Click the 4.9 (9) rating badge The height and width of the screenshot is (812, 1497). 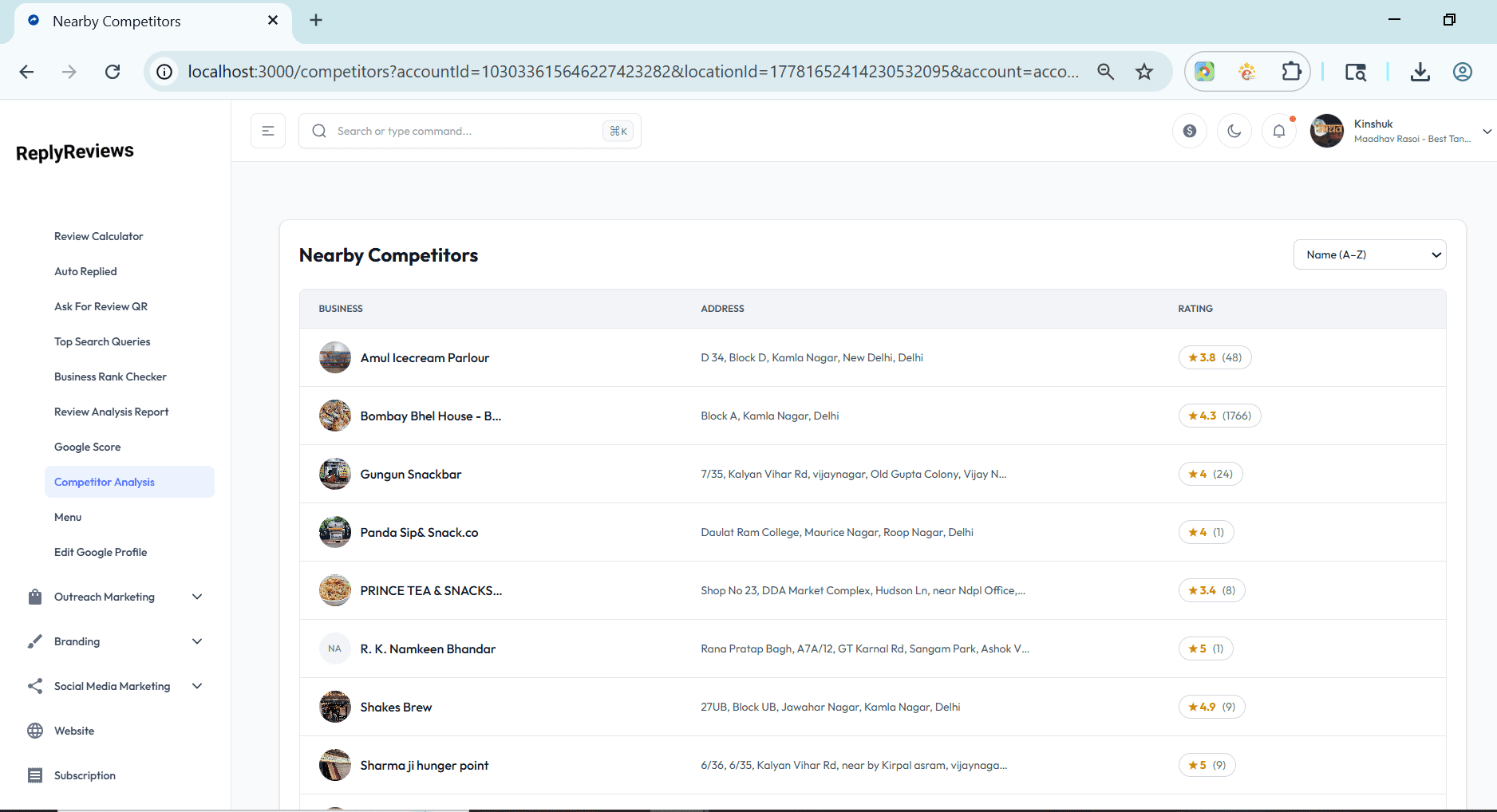[x=1211, y=707]
